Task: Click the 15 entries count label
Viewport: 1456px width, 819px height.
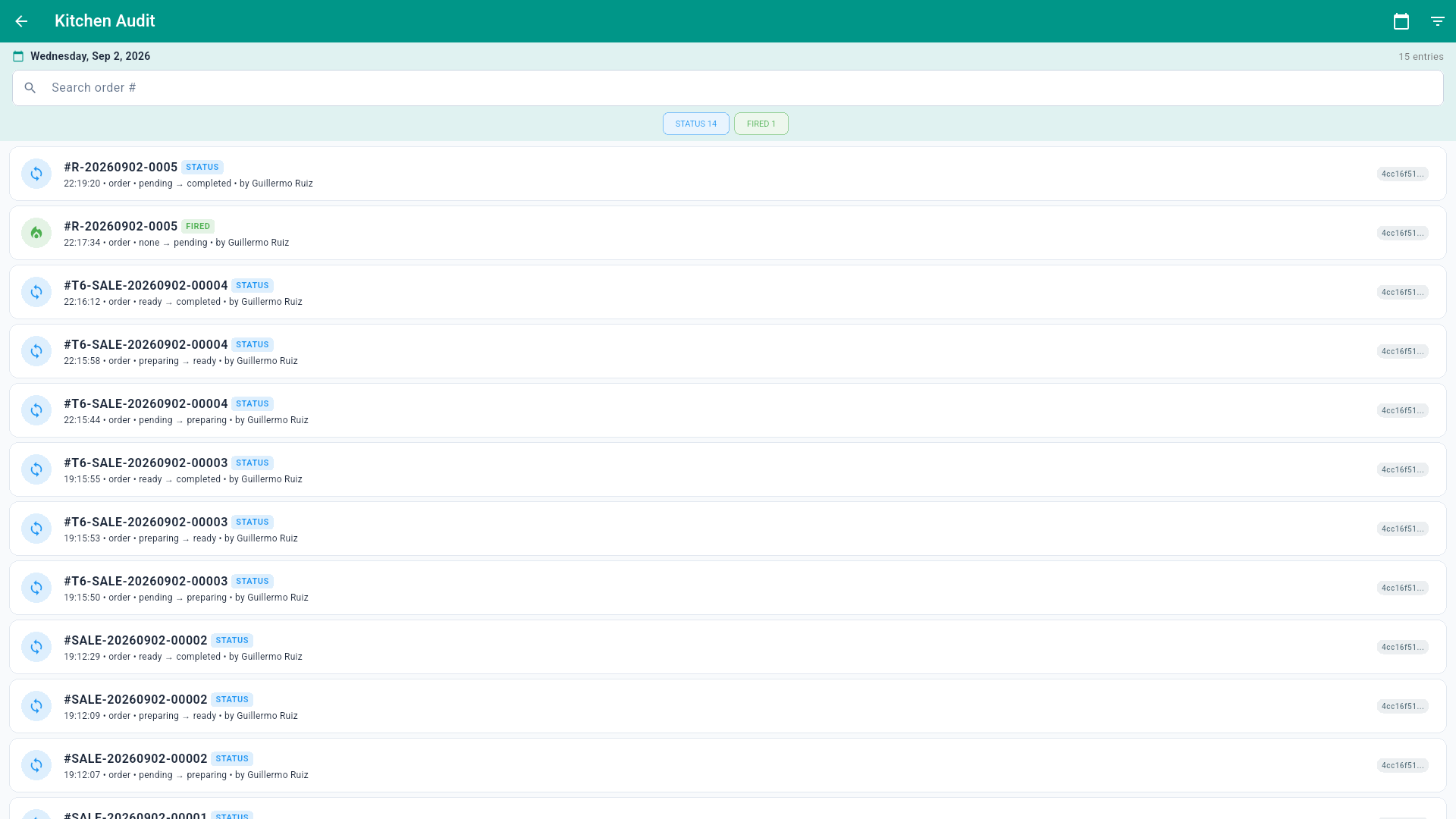Action: click(1421, 57)
